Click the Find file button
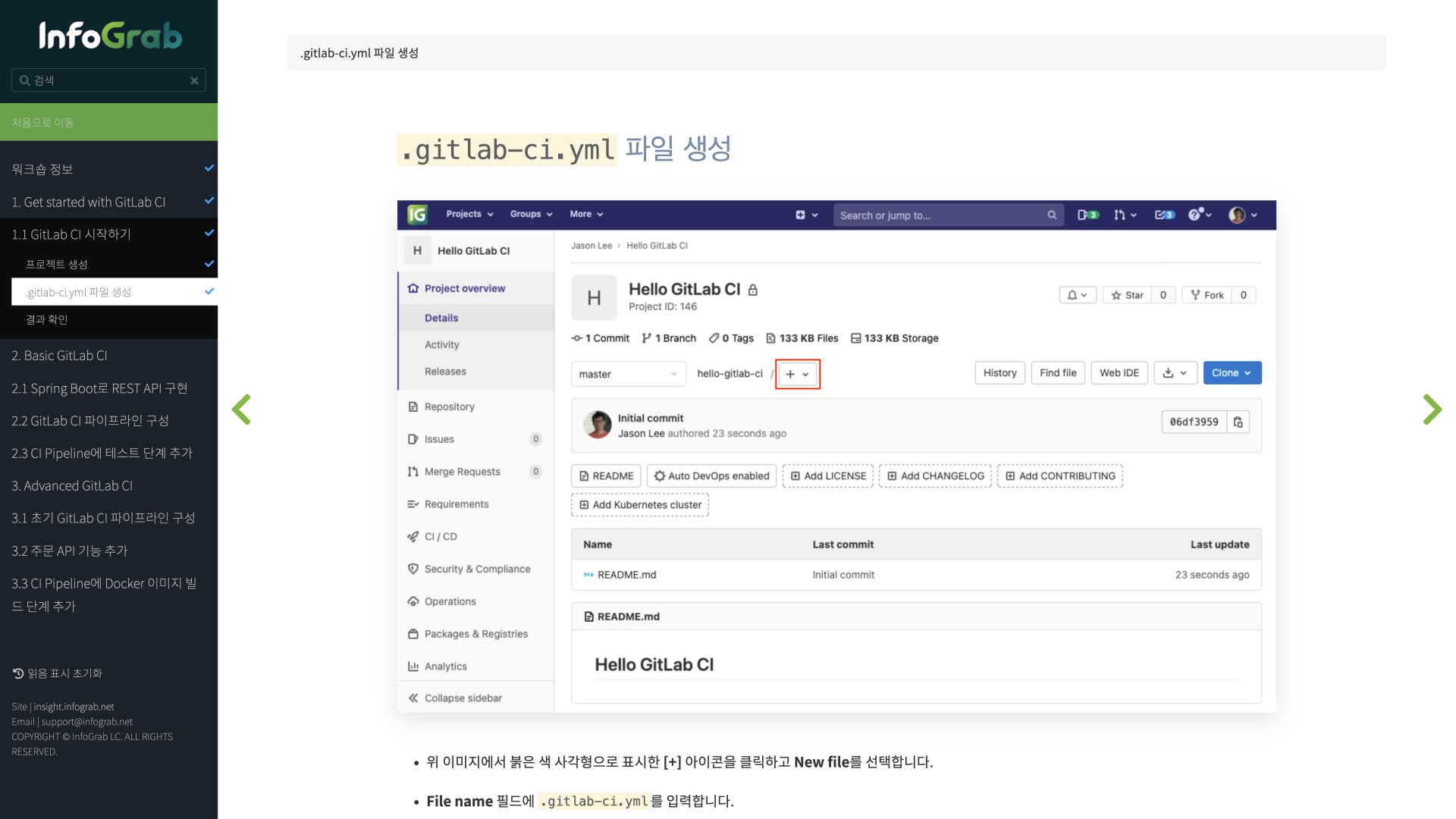The width and height of the screenshot is (1456, 819). click(1058, 373)
